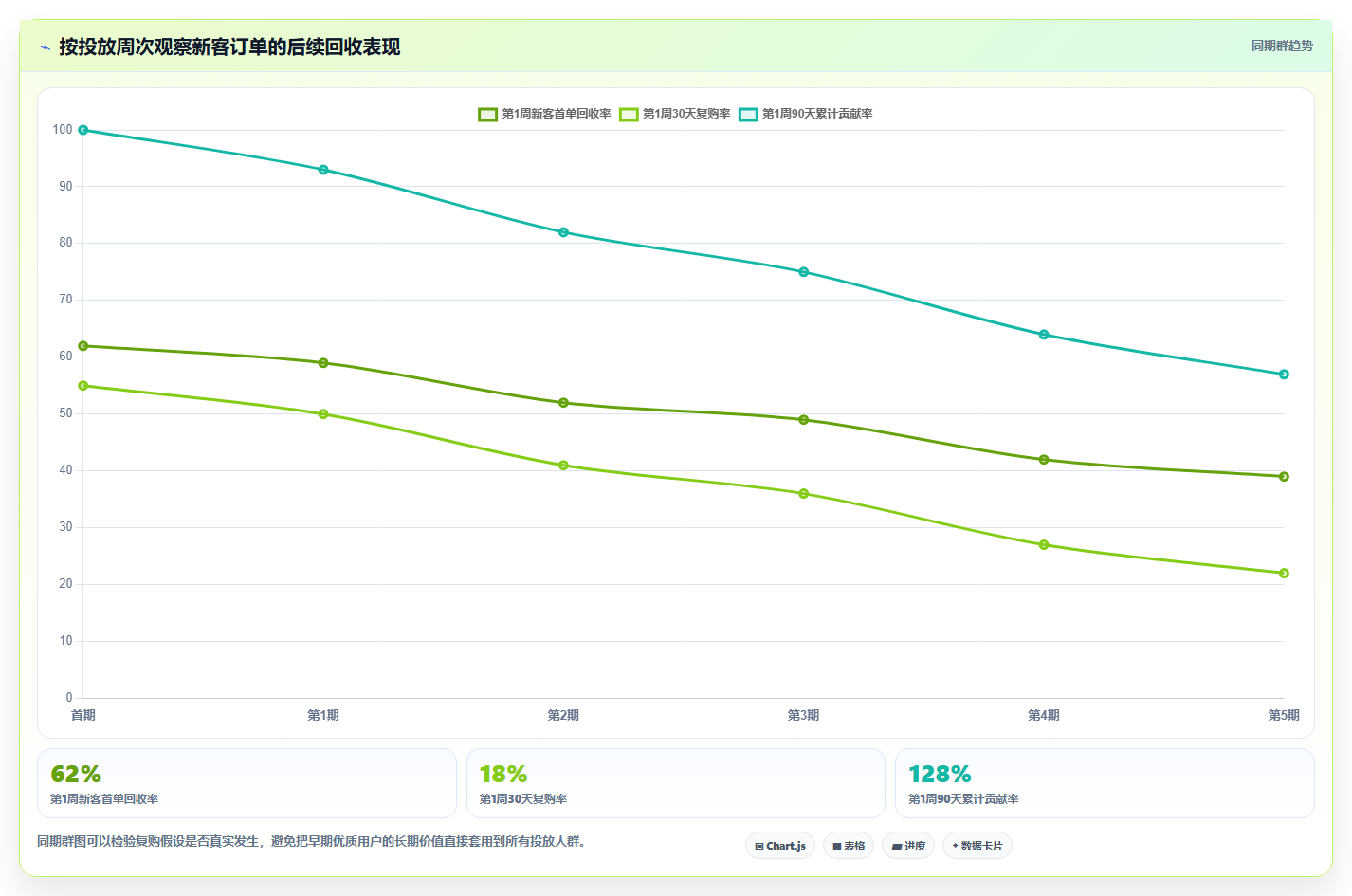
Task: Click the 数据卡片 chip
Action: coord(977,846)
